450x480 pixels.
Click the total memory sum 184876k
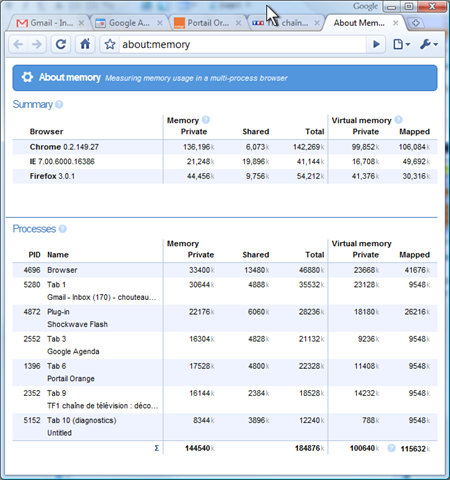(310, 448)
